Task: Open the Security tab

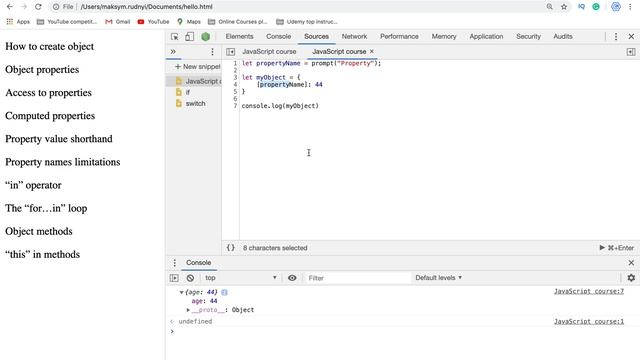Action: tap(528, 36)
